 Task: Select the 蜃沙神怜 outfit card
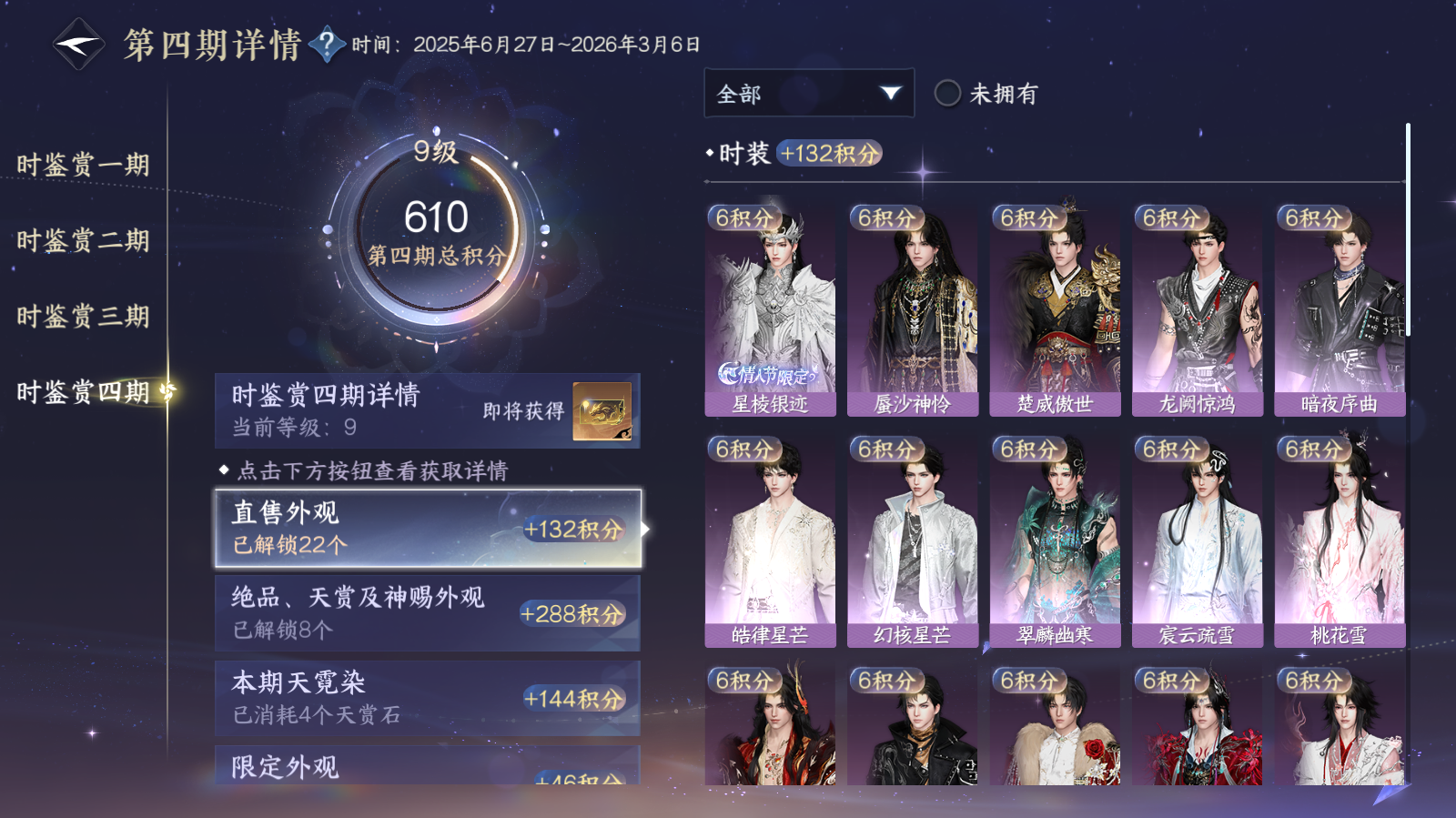[x=912, y=309]
